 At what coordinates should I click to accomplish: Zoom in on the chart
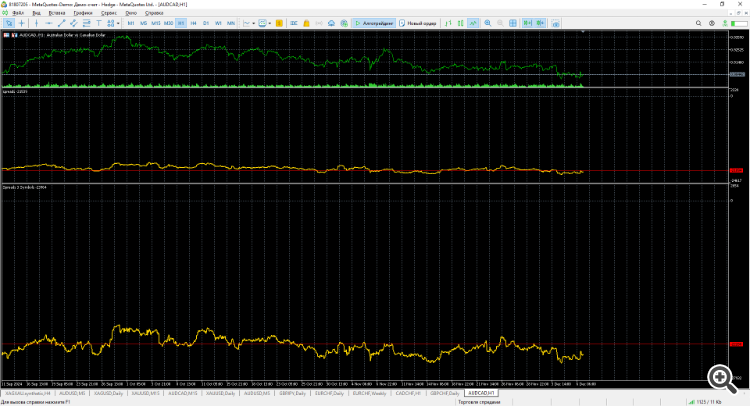click(x=488, y=23)
